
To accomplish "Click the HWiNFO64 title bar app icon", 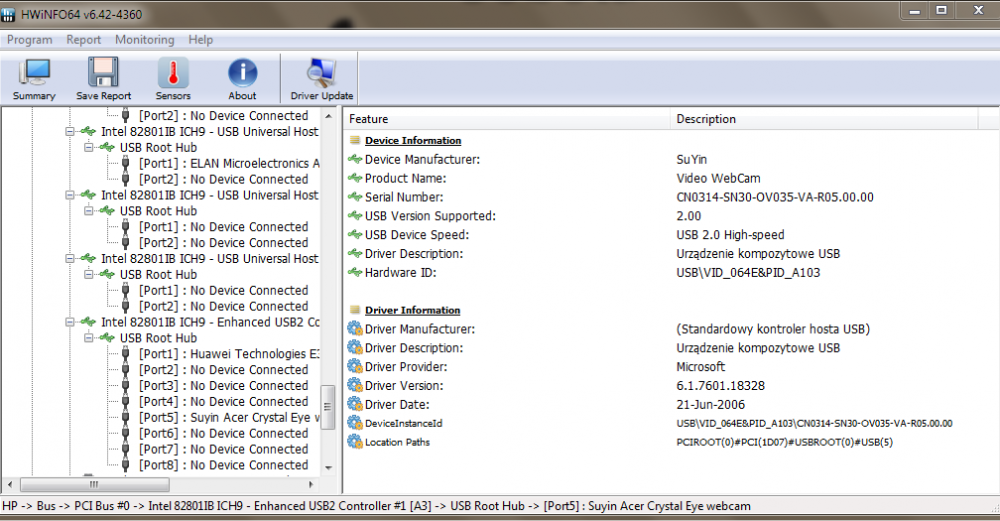I will (x=8, y=14).
